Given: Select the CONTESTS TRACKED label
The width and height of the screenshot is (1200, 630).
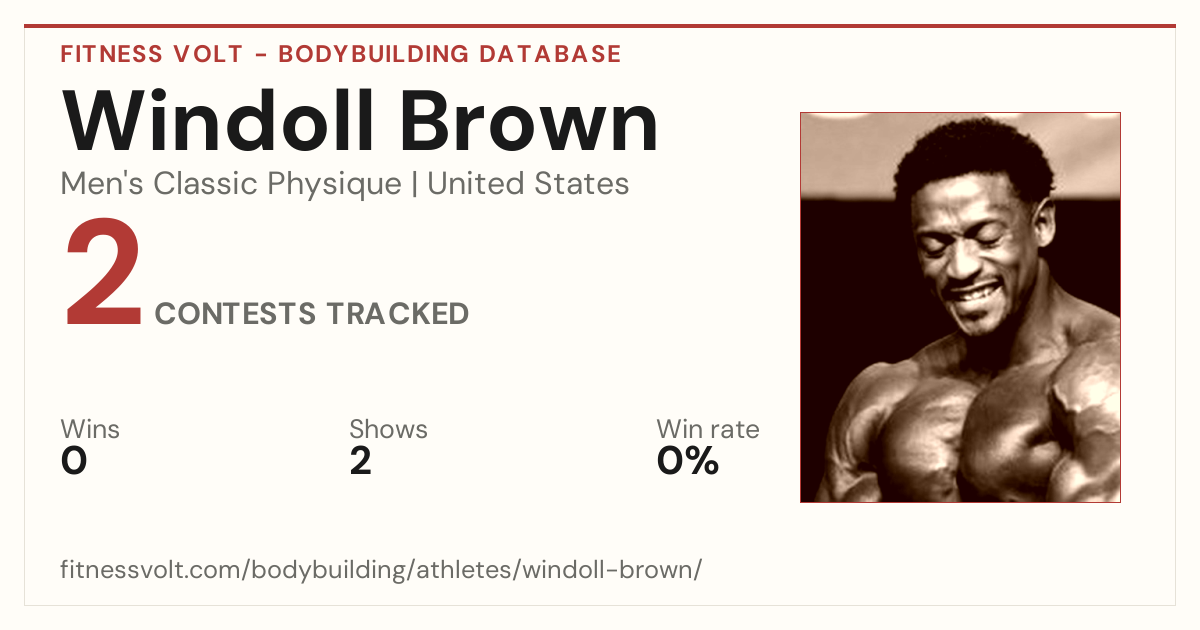Looking at the screenshot, I should pyautogui.click(x=312, y=314).
